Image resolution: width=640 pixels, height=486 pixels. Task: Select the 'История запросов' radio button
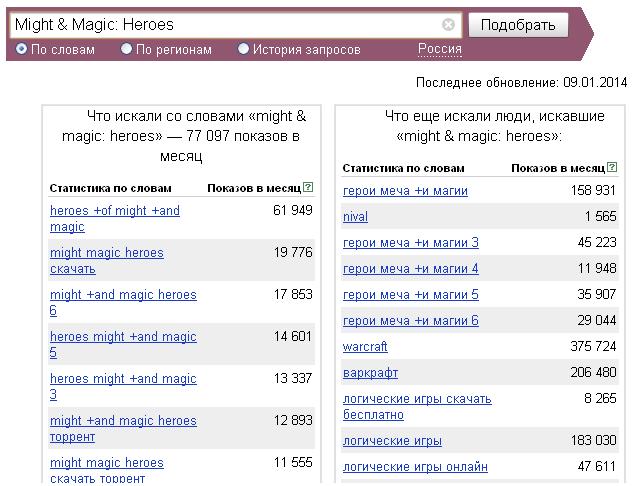243,49
